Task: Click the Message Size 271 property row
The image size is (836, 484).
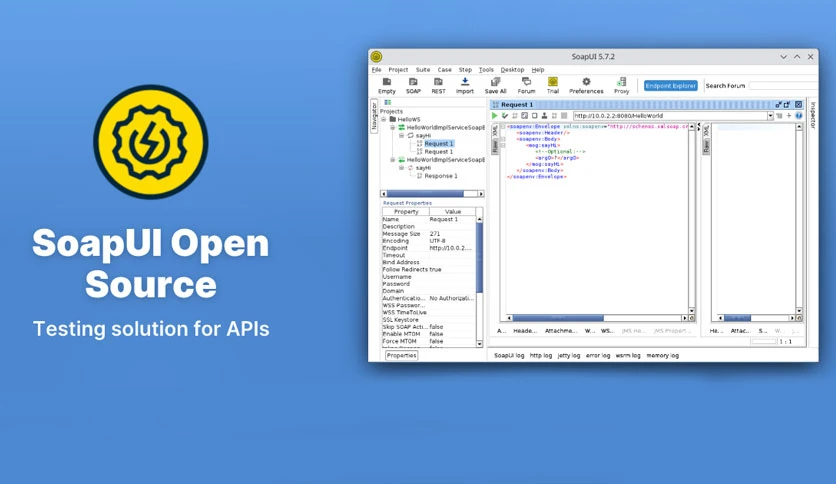Action: (428, 234)
